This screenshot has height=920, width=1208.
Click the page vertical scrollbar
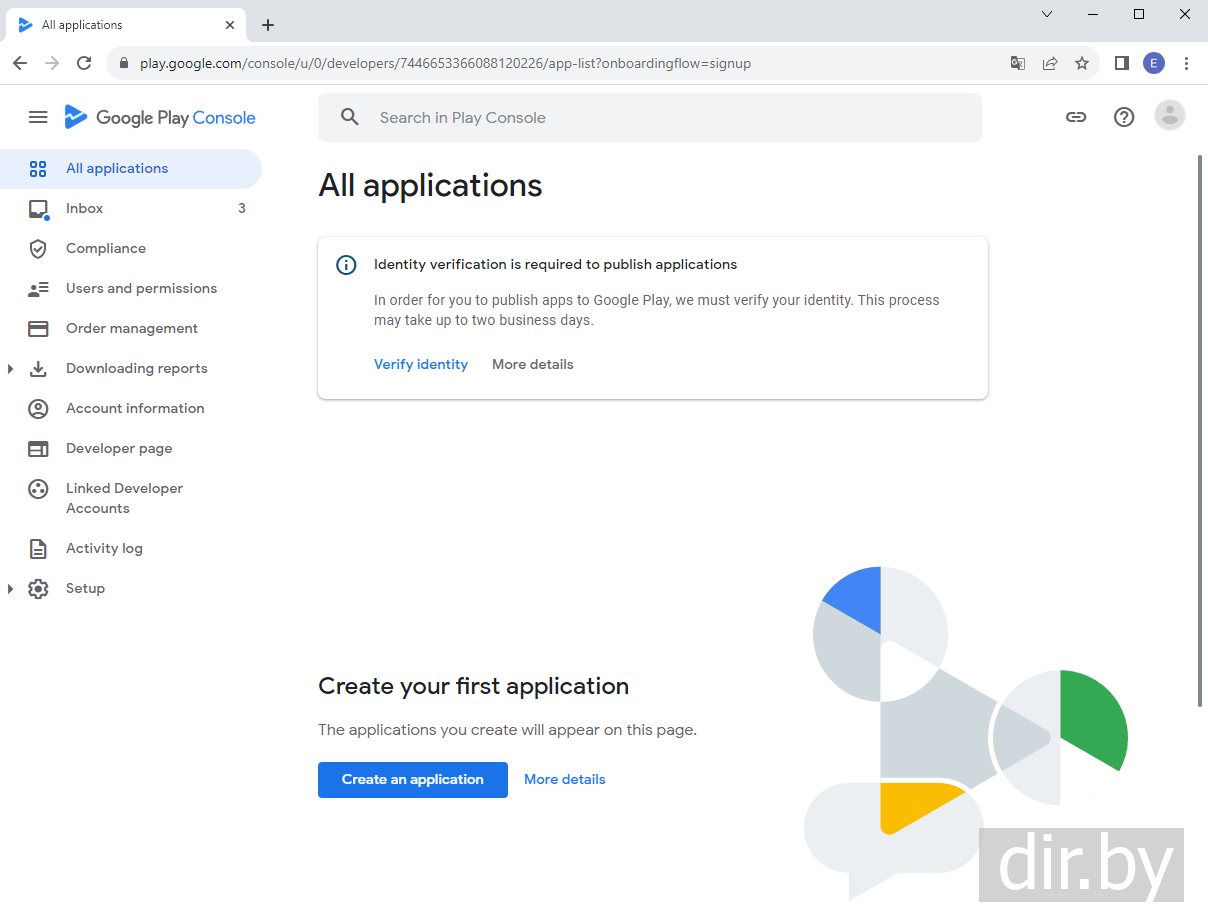coord(1200,430)
